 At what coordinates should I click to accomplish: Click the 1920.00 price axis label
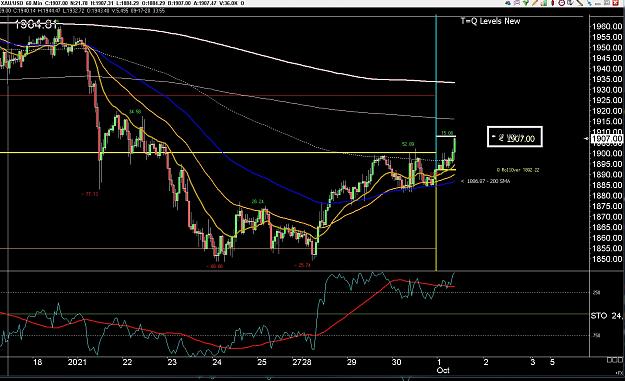coord(607,111)
